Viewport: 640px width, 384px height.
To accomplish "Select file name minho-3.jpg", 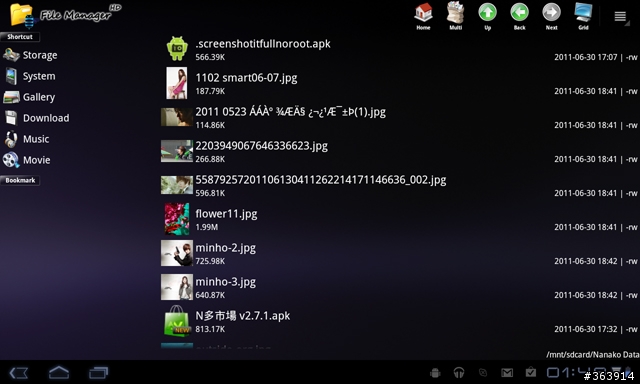I will pos(225,282).
